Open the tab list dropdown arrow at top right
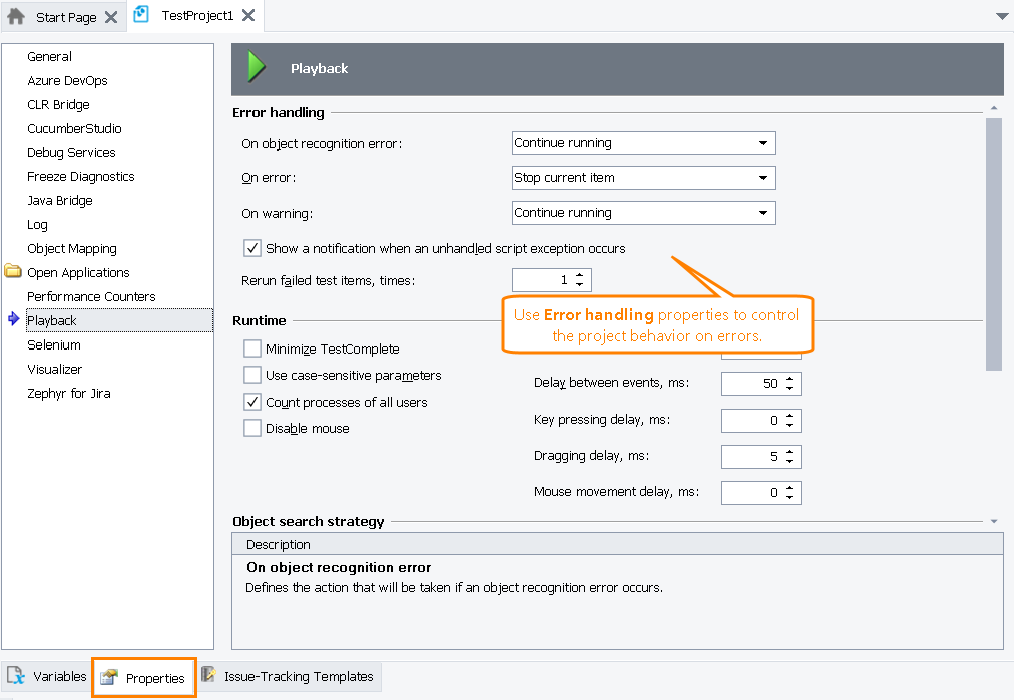 (x=1002, y=16)
